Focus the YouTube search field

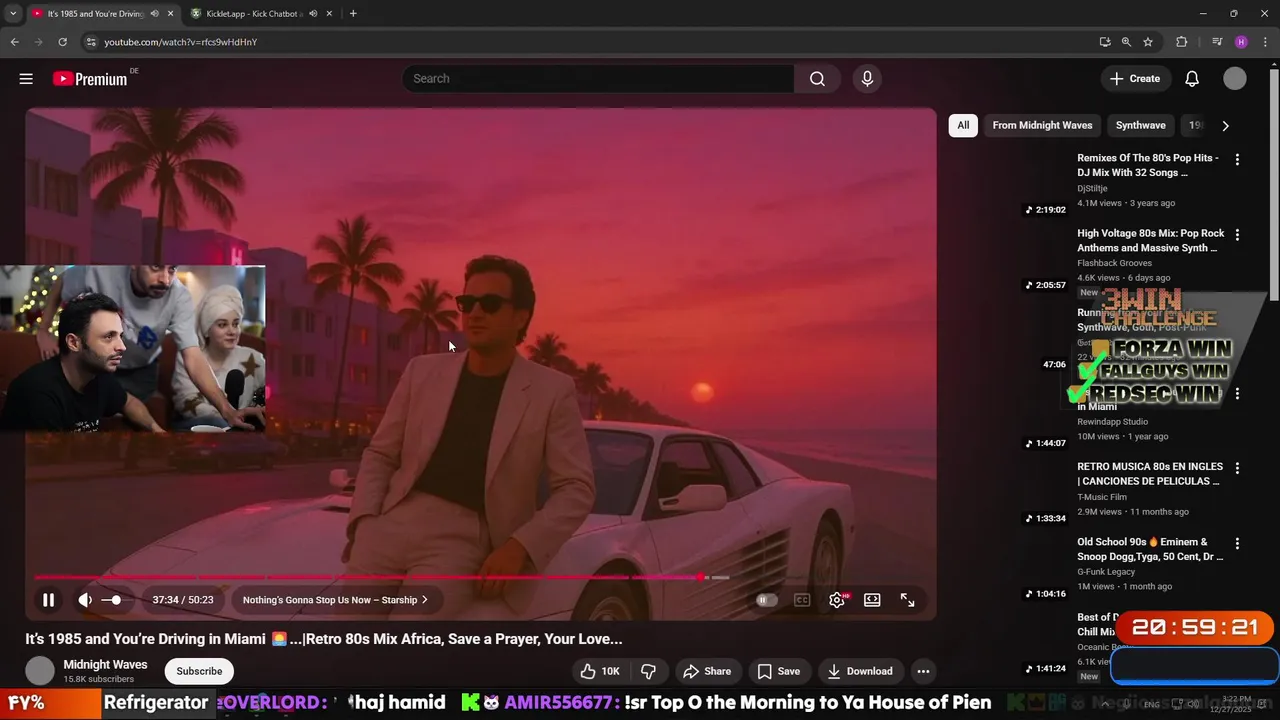[598, 79]
